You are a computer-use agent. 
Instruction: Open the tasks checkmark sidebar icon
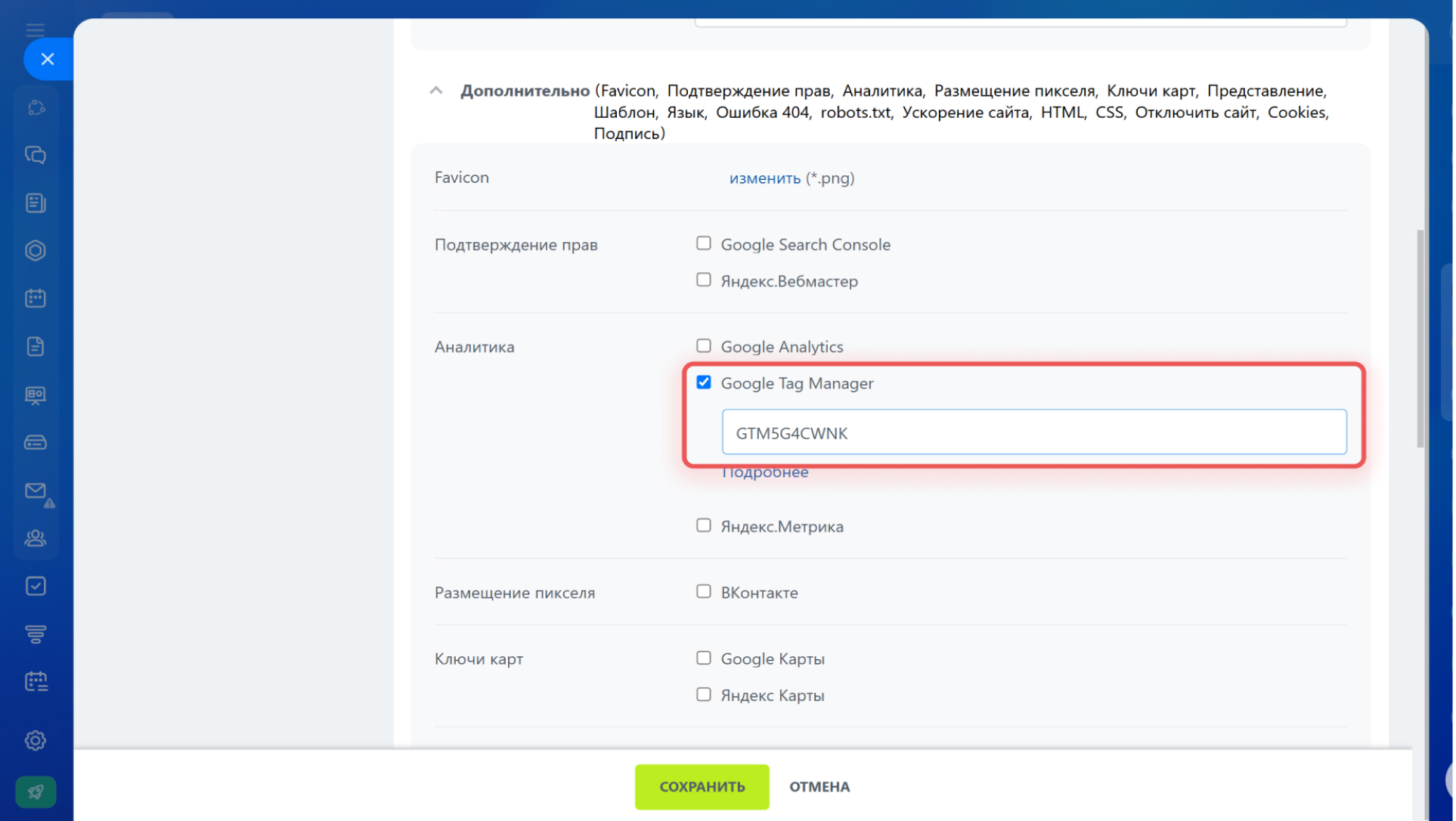pyautogui.click(x=36, y=586)
